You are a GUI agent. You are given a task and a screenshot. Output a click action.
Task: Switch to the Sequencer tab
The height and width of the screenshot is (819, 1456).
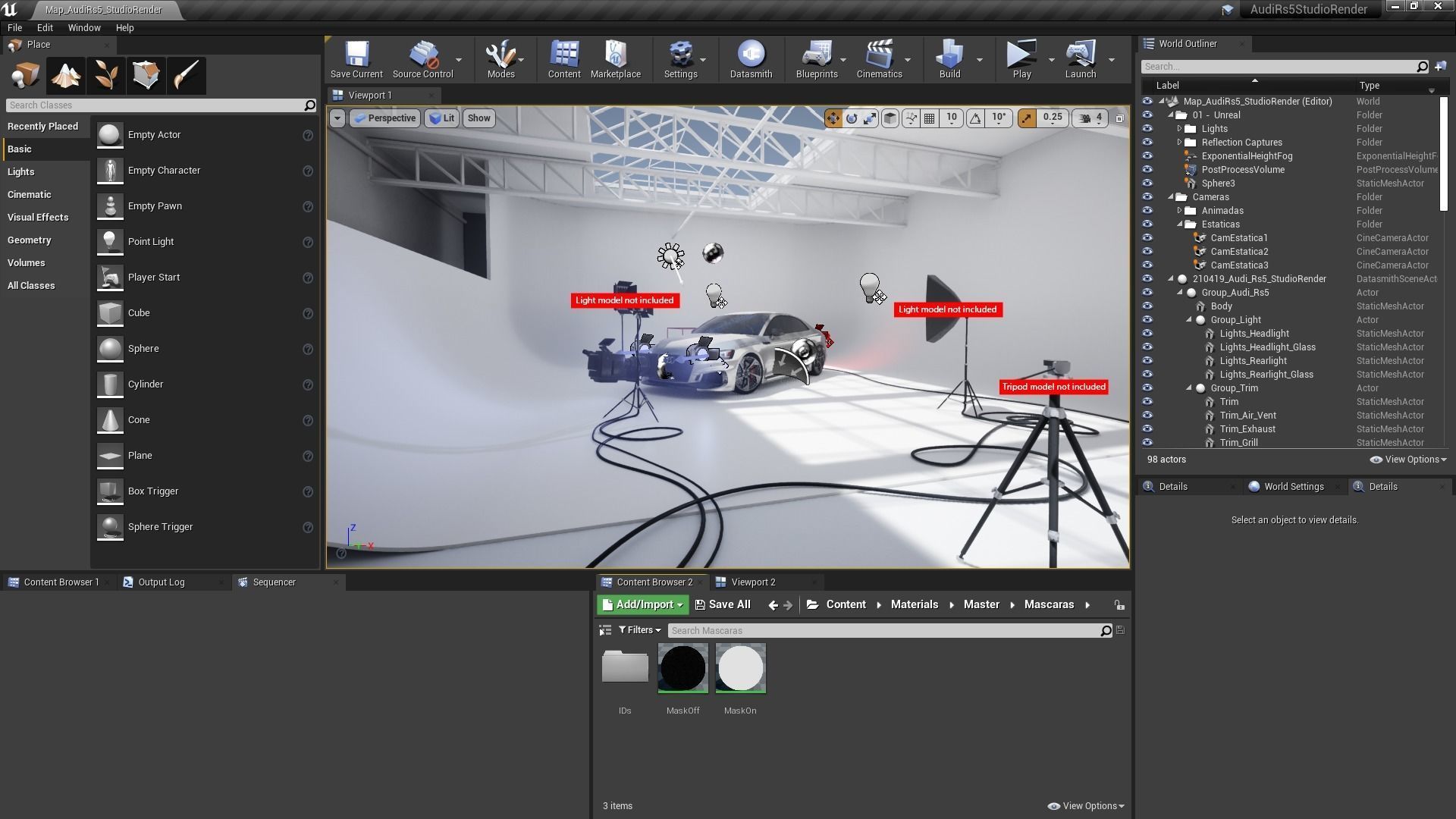(275, 582)
